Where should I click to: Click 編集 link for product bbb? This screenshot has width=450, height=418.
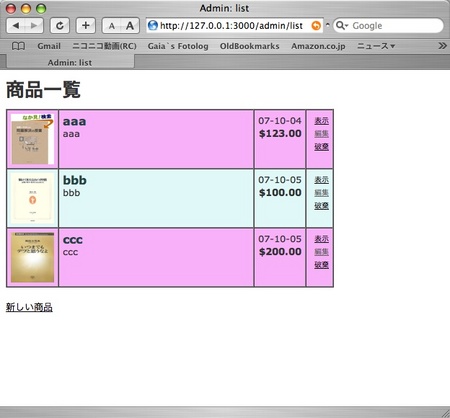[x=321, y=193]
